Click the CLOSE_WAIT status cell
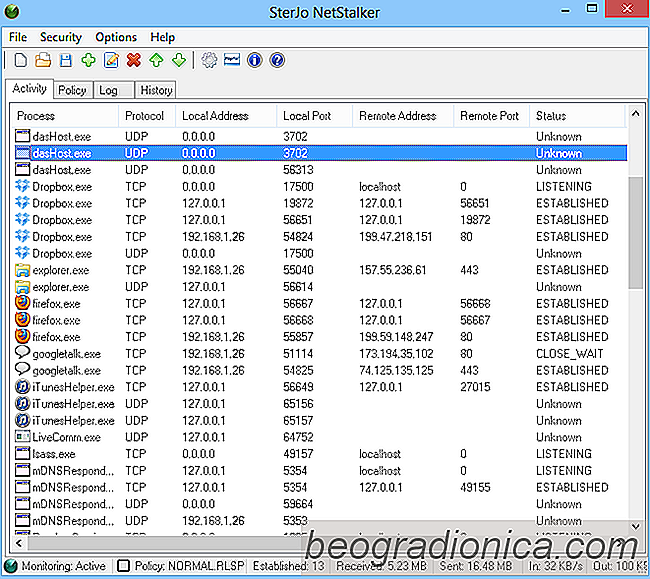650x579 pixels. point(569,354)
